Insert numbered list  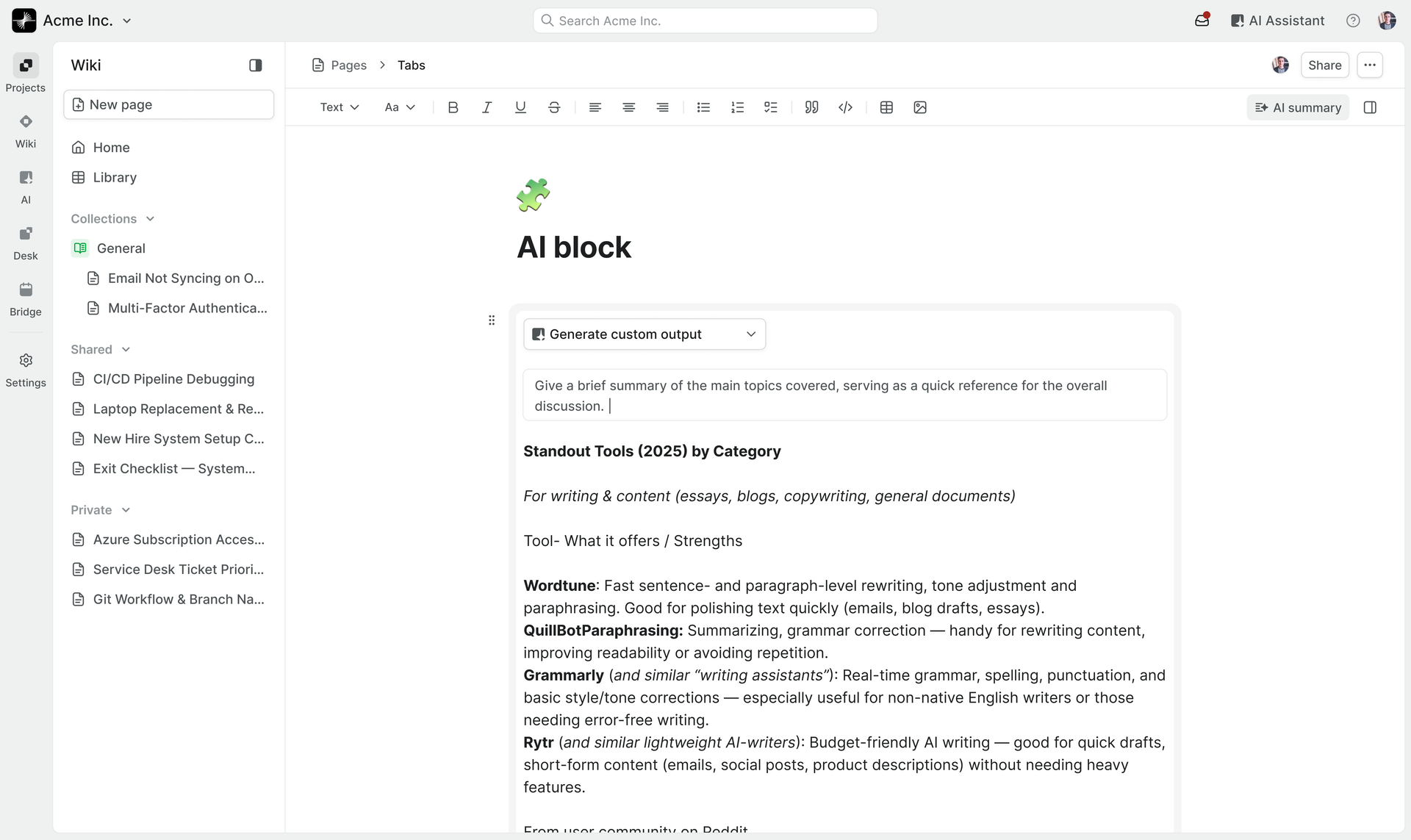[x=737, y=107]
